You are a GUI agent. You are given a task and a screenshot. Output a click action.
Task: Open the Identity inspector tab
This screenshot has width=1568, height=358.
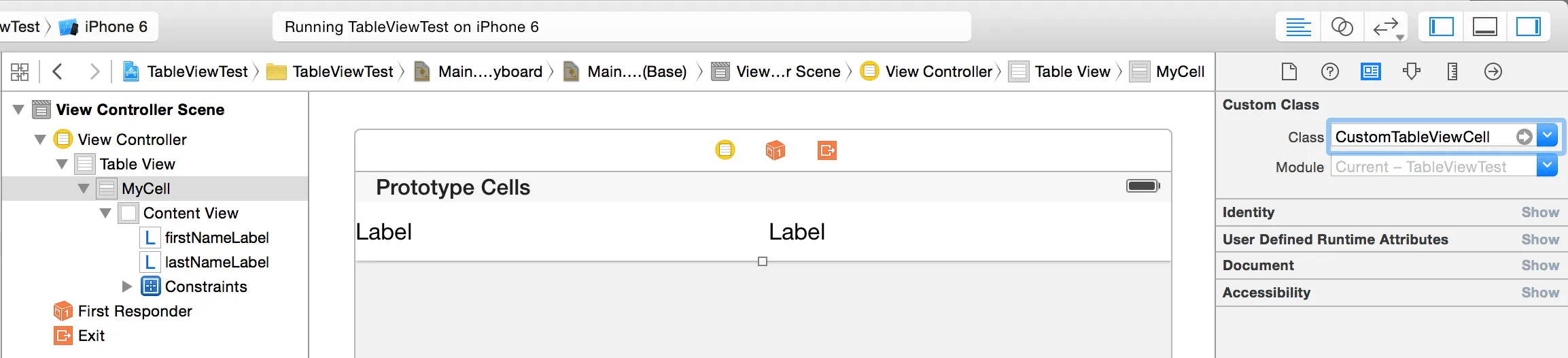tap(1370, 71)
